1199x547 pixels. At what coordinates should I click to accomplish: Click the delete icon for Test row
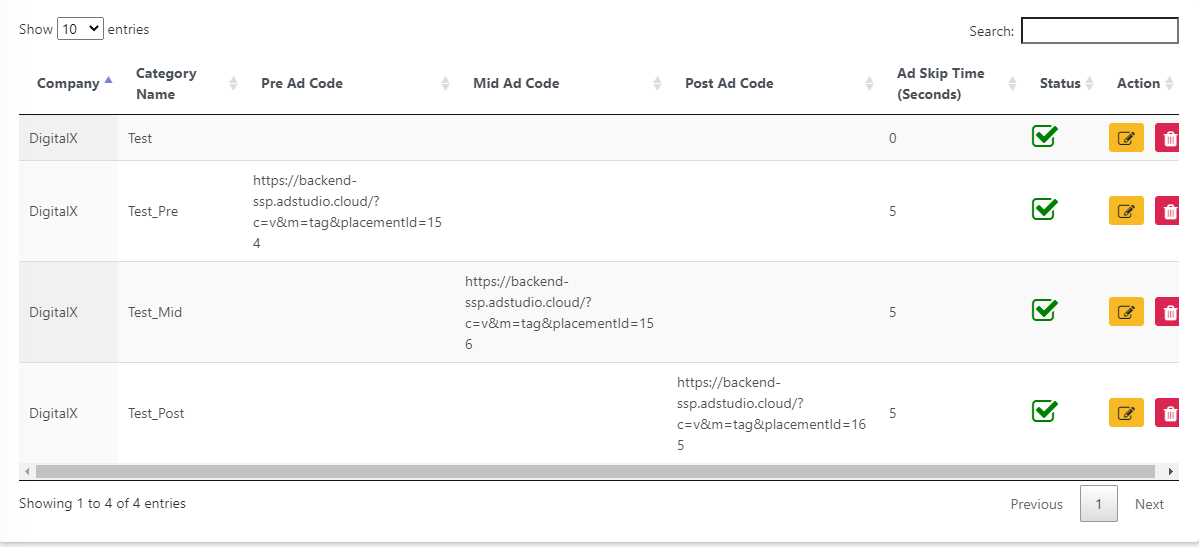tap(1167, 138)
